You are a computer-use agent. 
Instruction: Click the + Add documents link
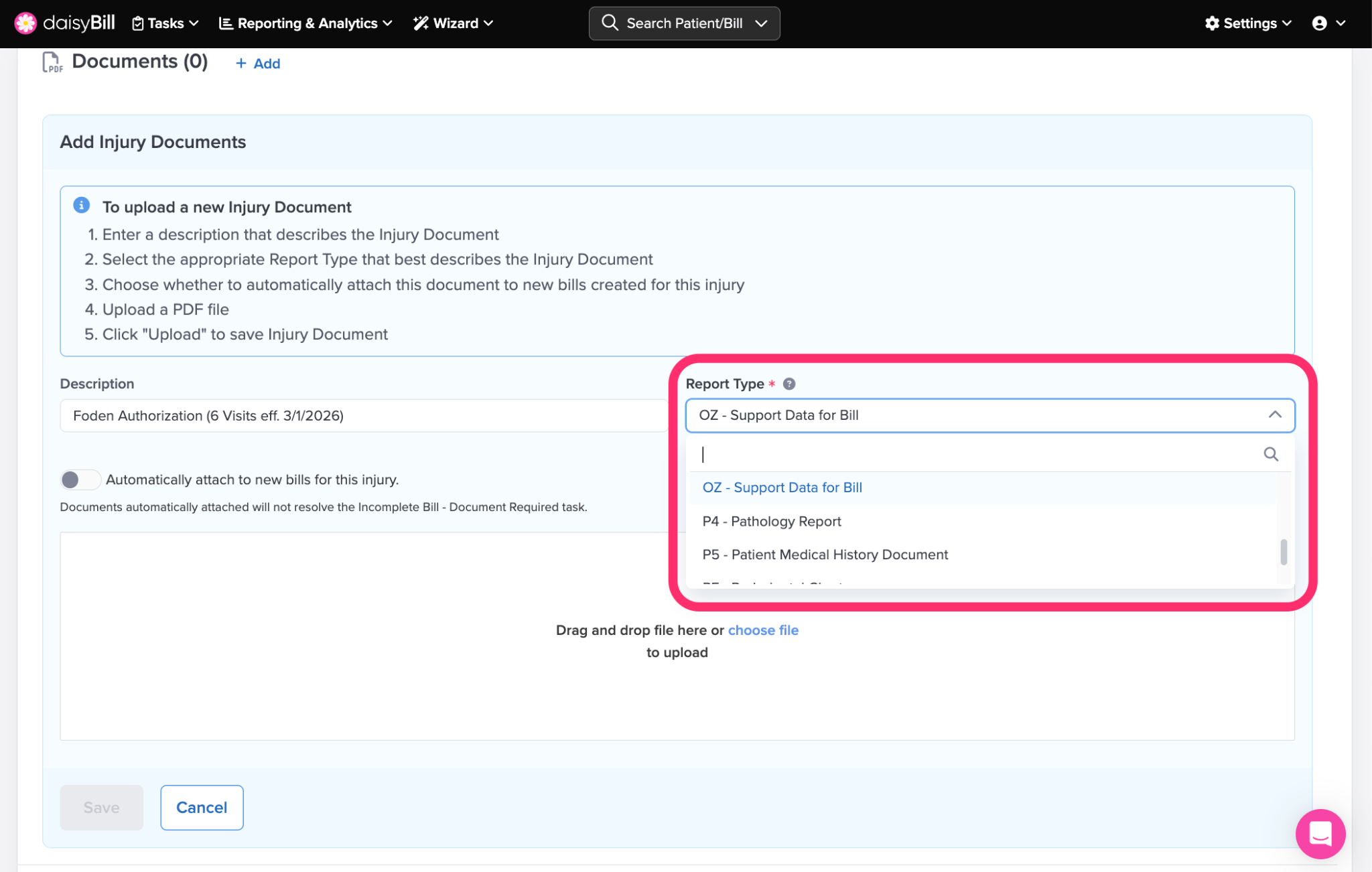click(258, 64)
